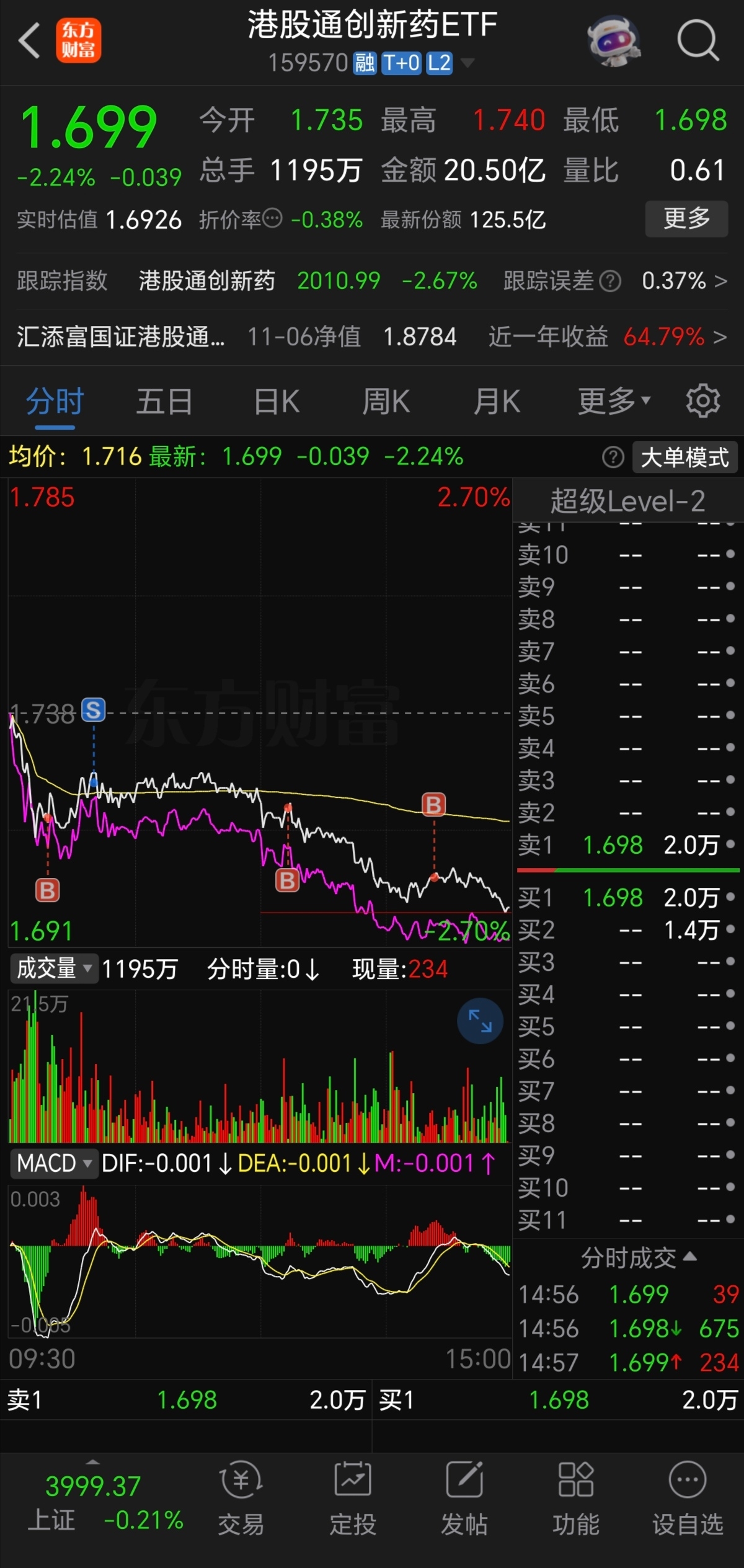Open 近一年收益 64.79% details arrow
744x1568 pixels.
[720, 337]
